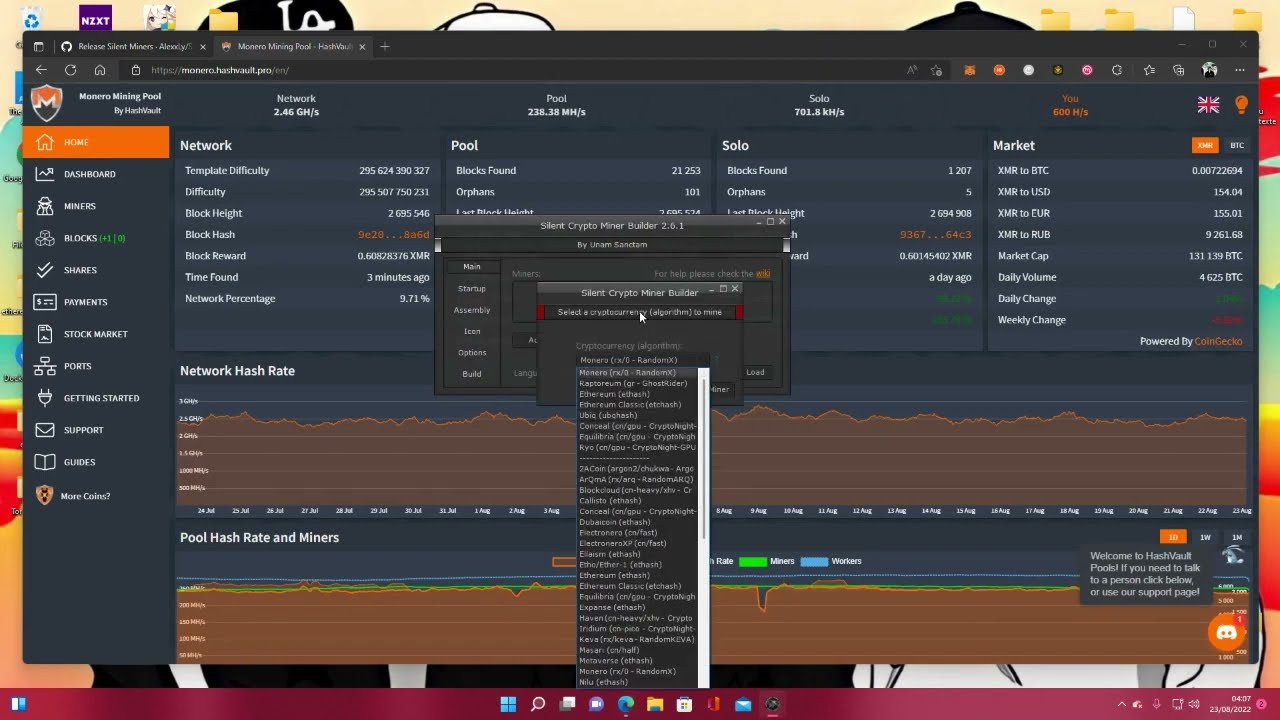The image size is (1280, 720).
Task: Open Options tab in Miner Builder
Action: (x=472, y=352)
